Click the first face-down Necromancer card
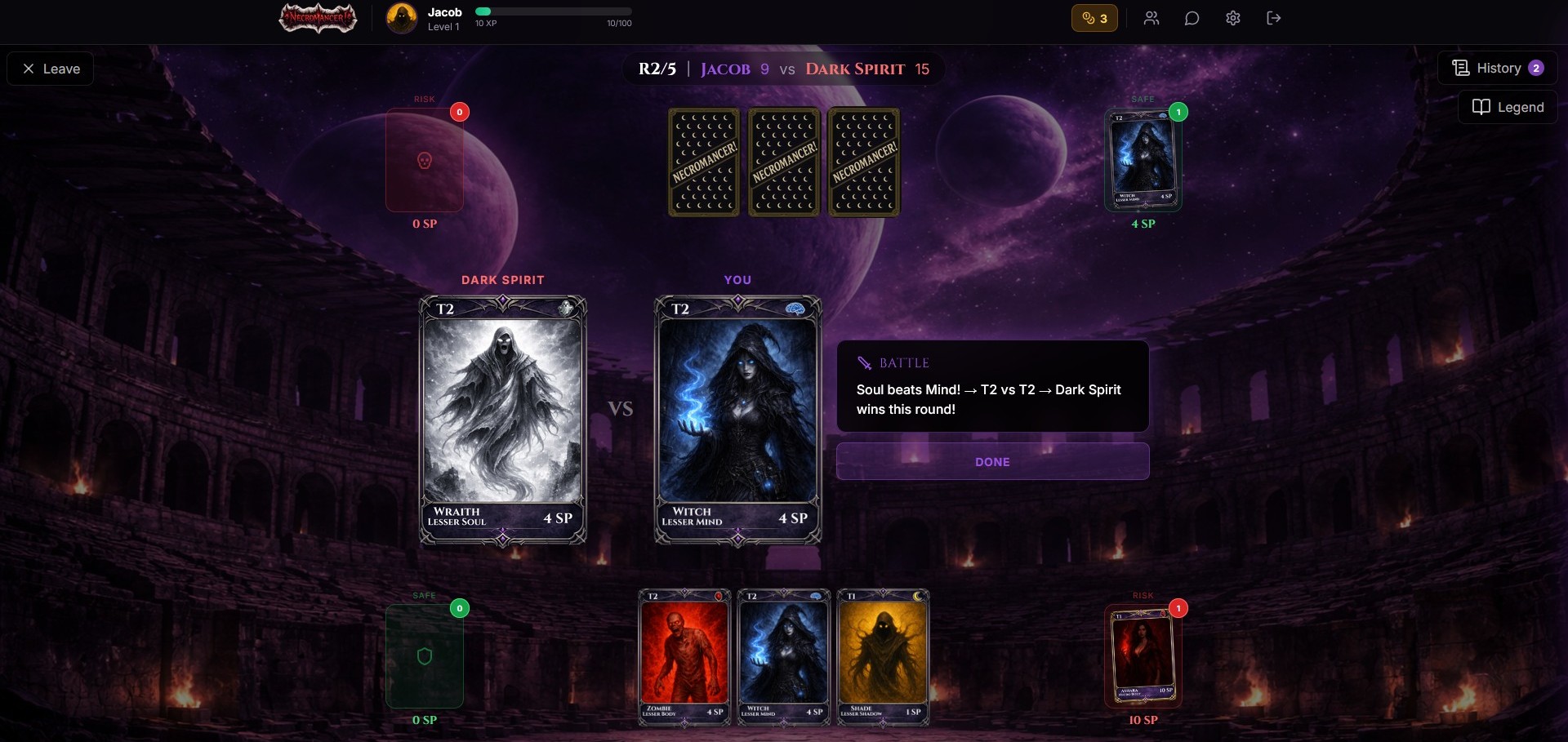1568x742 pixels. click(x=704, y=162)
